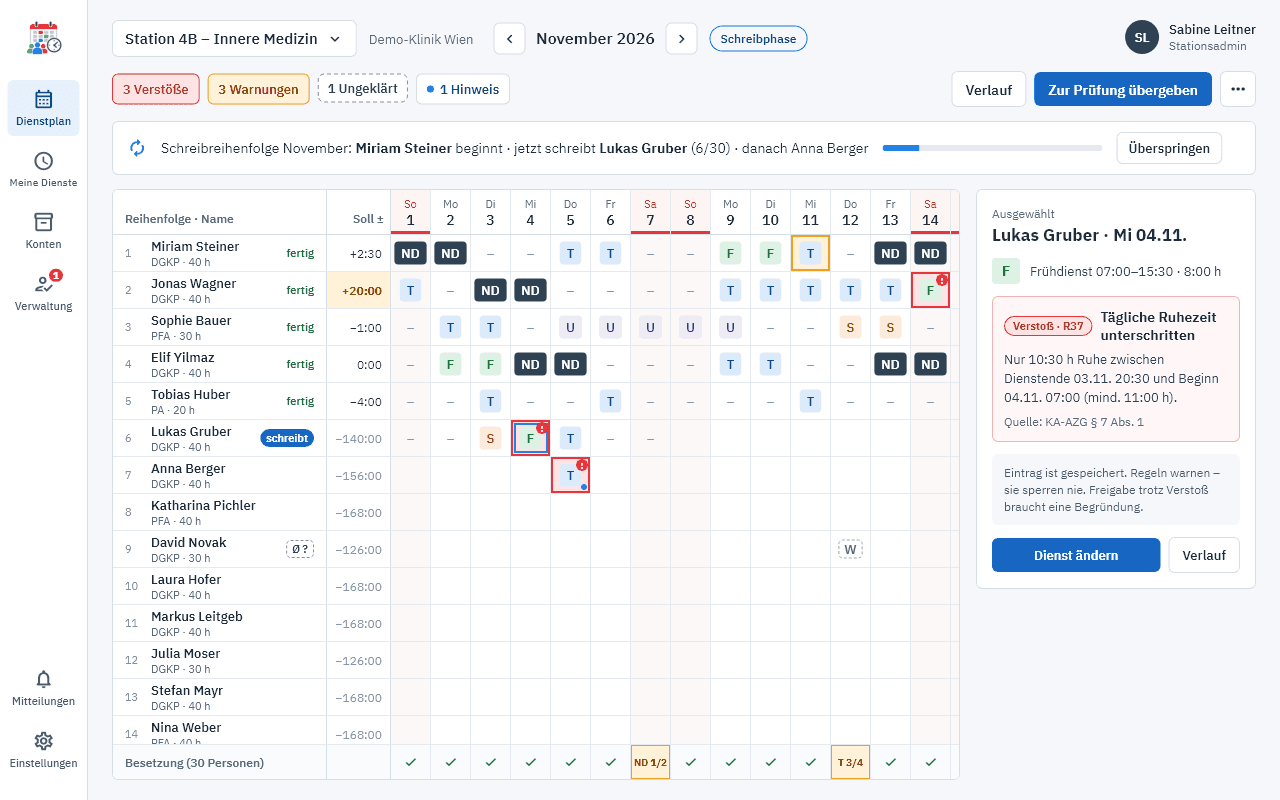
Task: Filter by 1 Ungeklärt
Action: [x=362, y=89]
